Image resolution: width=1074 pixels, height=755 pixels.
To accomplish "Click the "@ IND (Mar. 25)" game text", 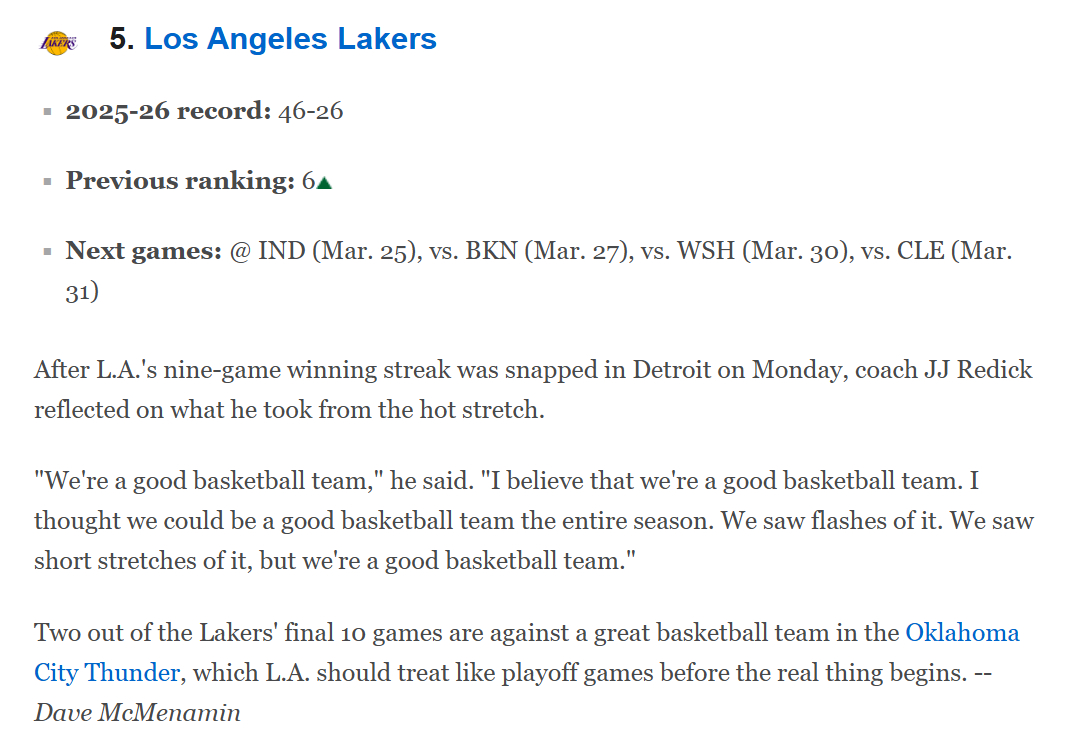I will [323, 251].
